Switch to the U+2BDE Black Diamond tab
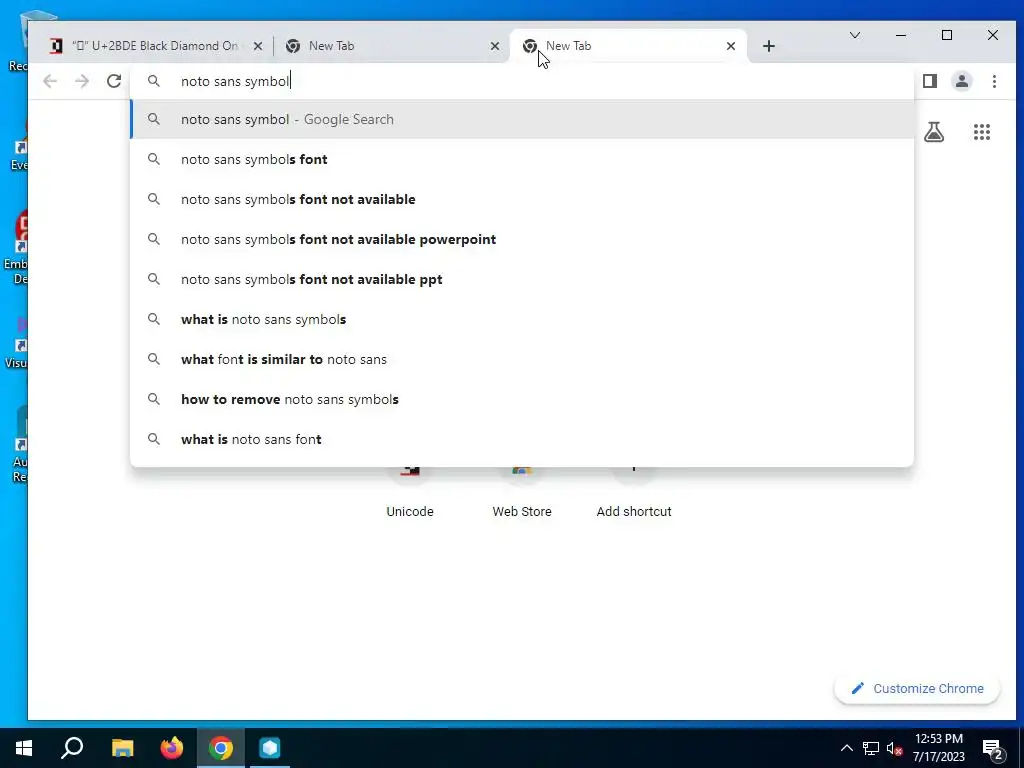 tap(155, 46)
